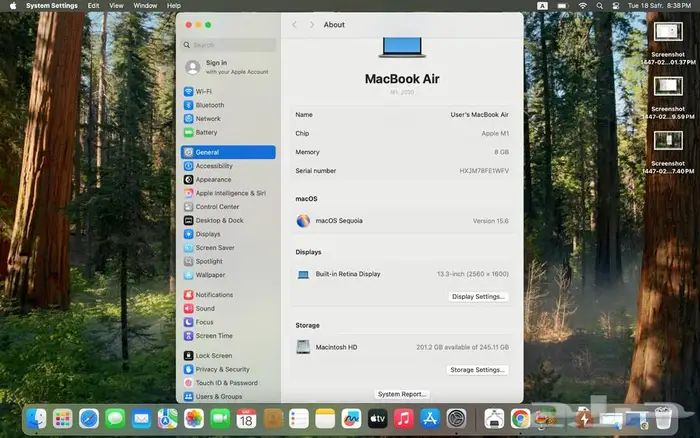Screen dimensions: 700x438
Task: Open Storage Settings button
Action: [477, 370]
